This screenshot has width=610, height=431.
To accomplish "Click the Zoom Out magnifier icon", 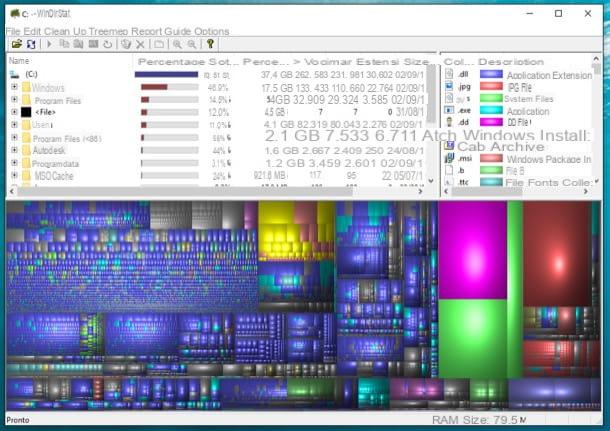I will click(x=192, y=44).
